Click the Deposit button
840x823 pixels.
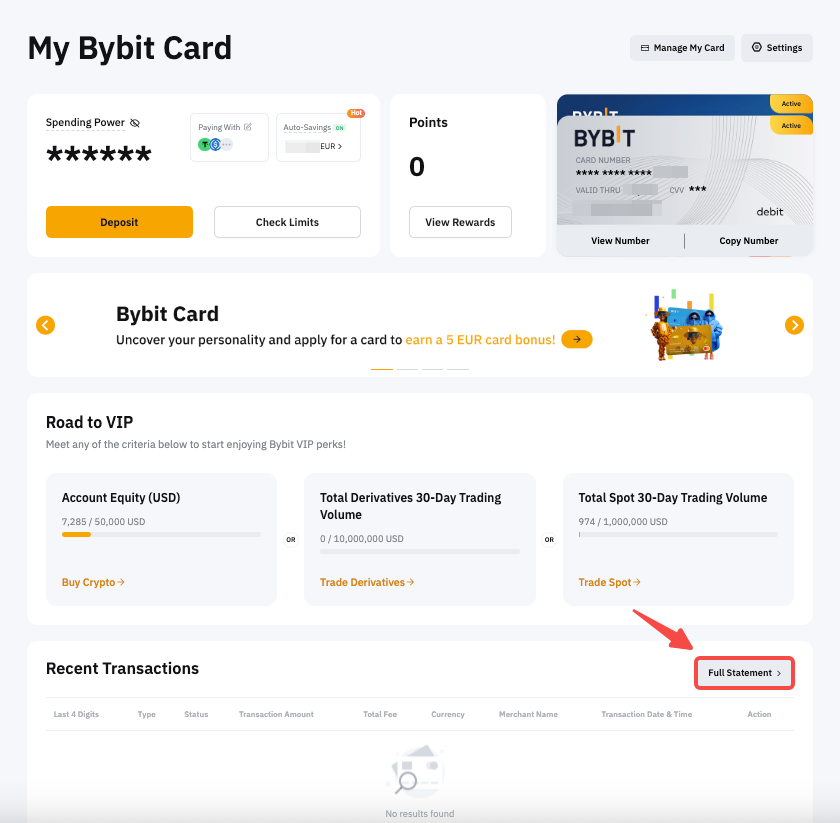tap(119, 222)
